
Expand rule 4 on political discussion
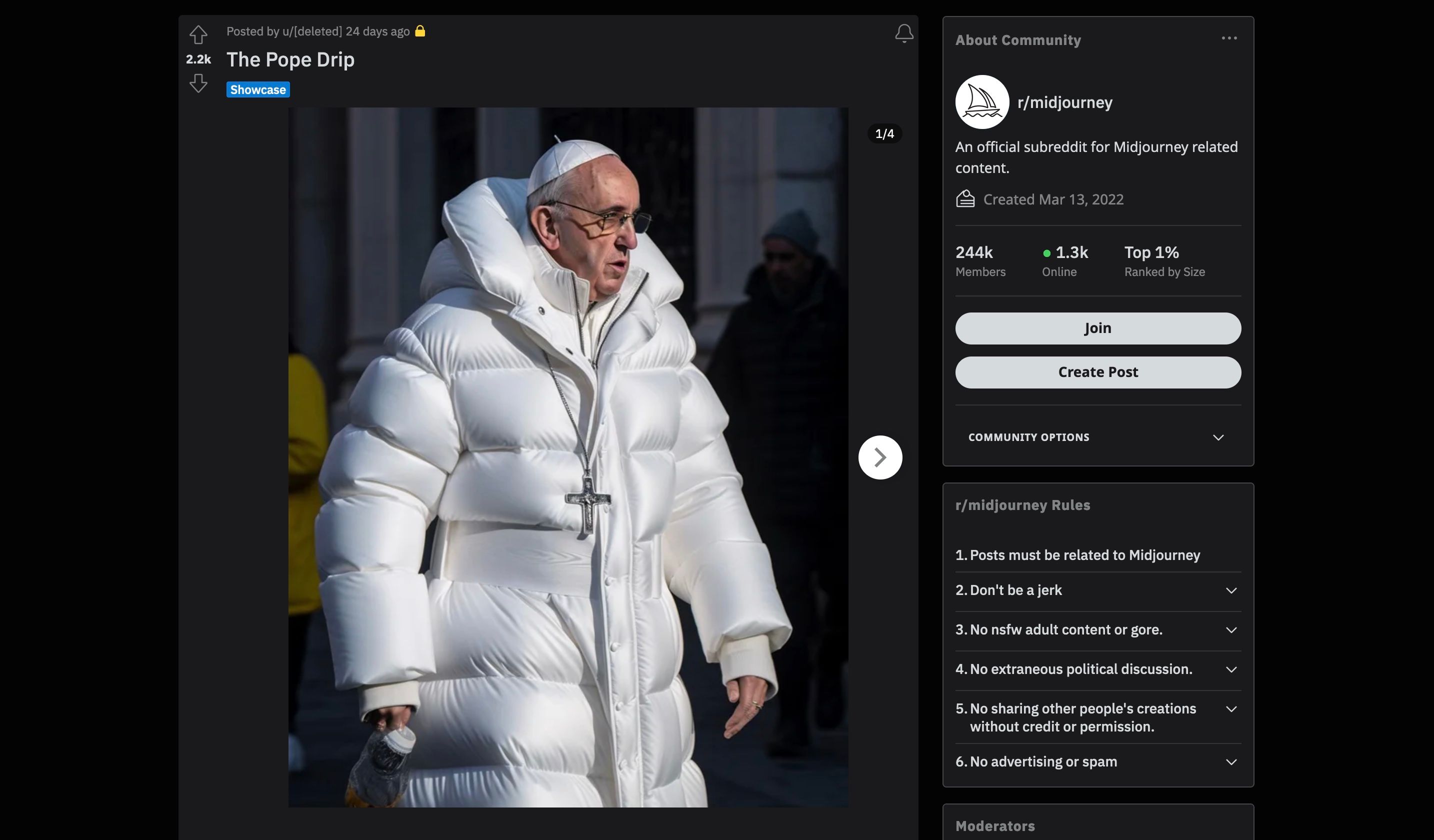tap(1231, 669)
